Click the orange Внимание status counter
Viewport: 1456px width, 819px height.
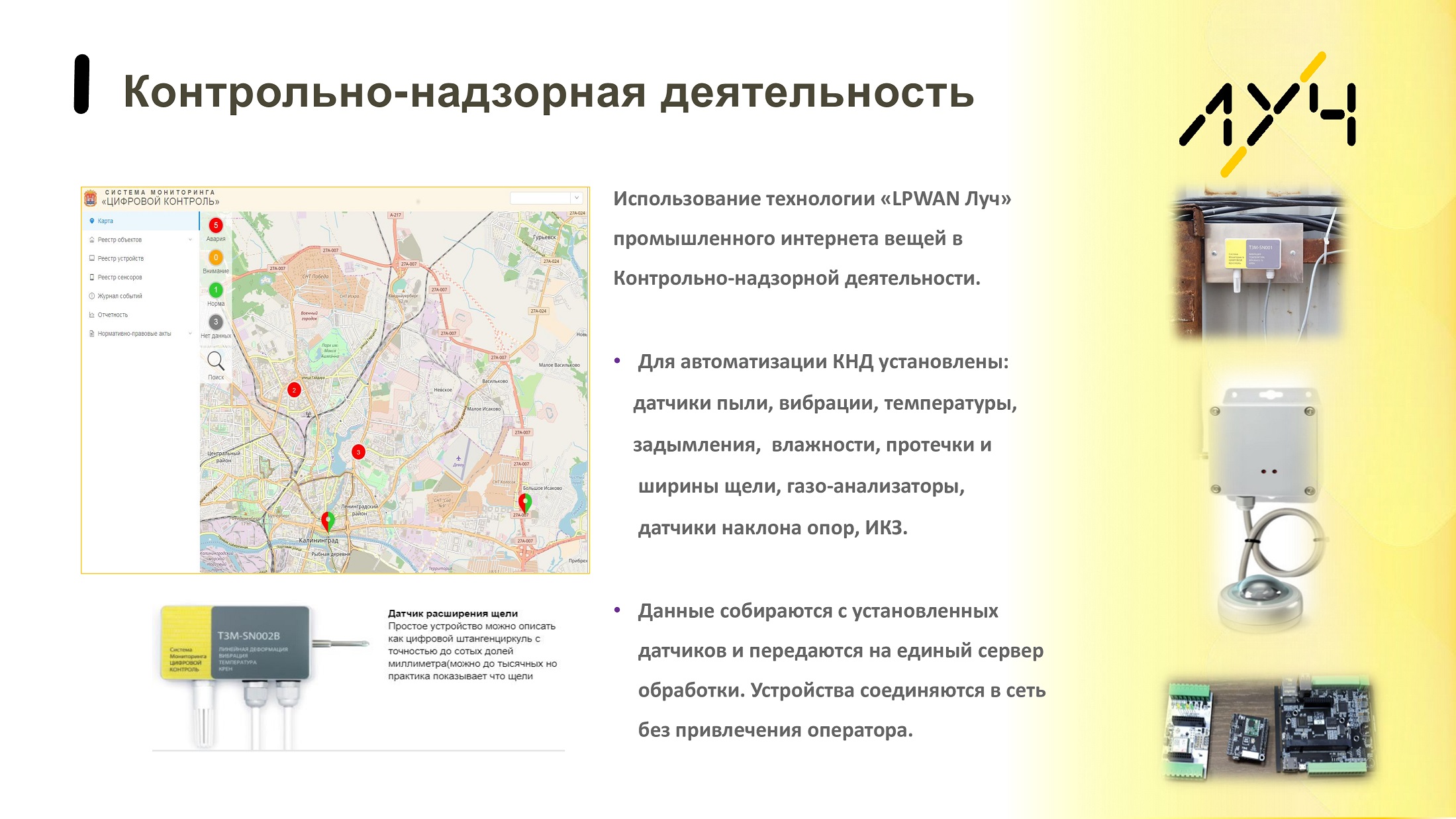[216, 258]
